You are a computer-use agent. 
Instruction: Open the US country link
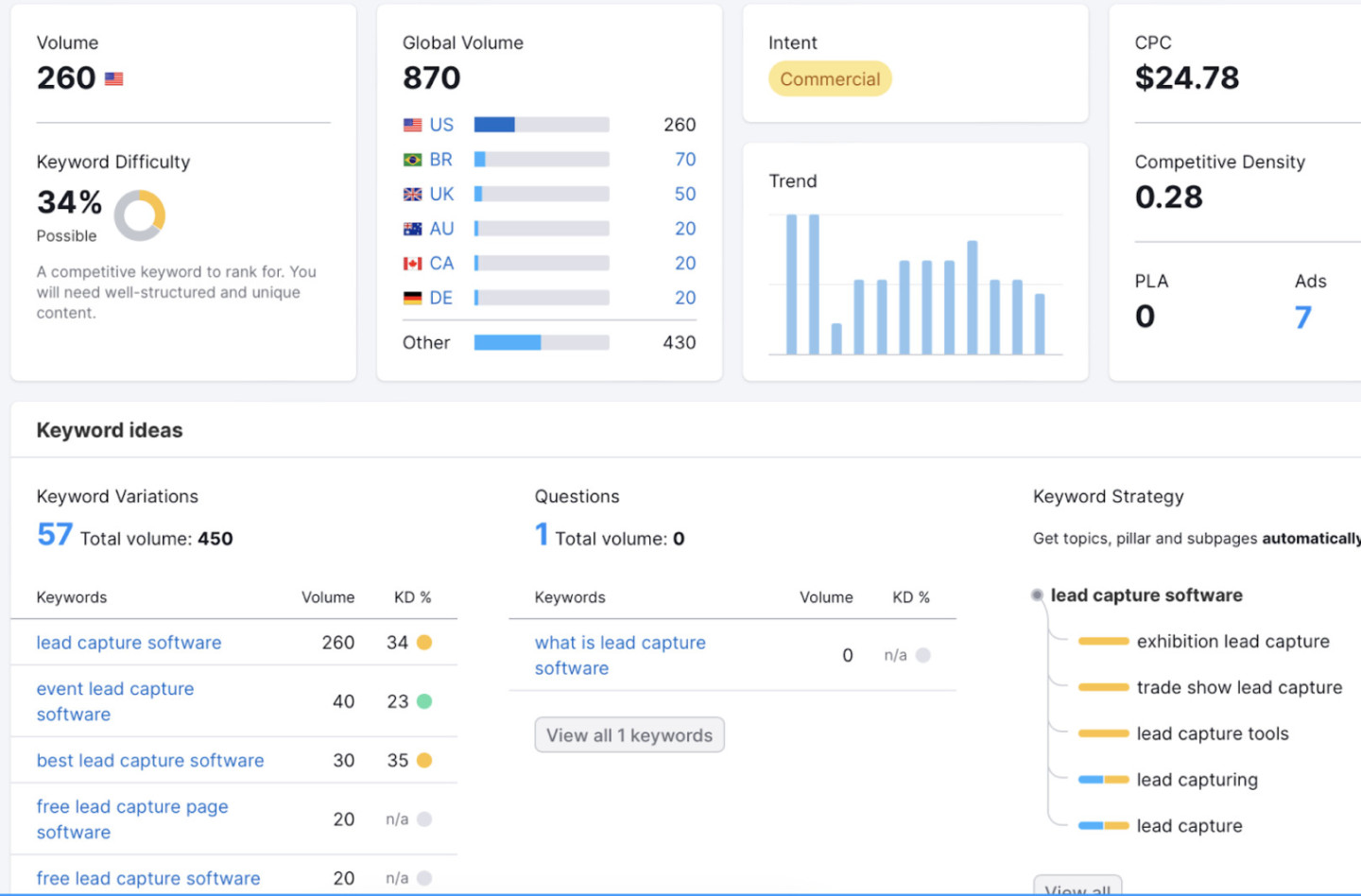coord(441,125)
